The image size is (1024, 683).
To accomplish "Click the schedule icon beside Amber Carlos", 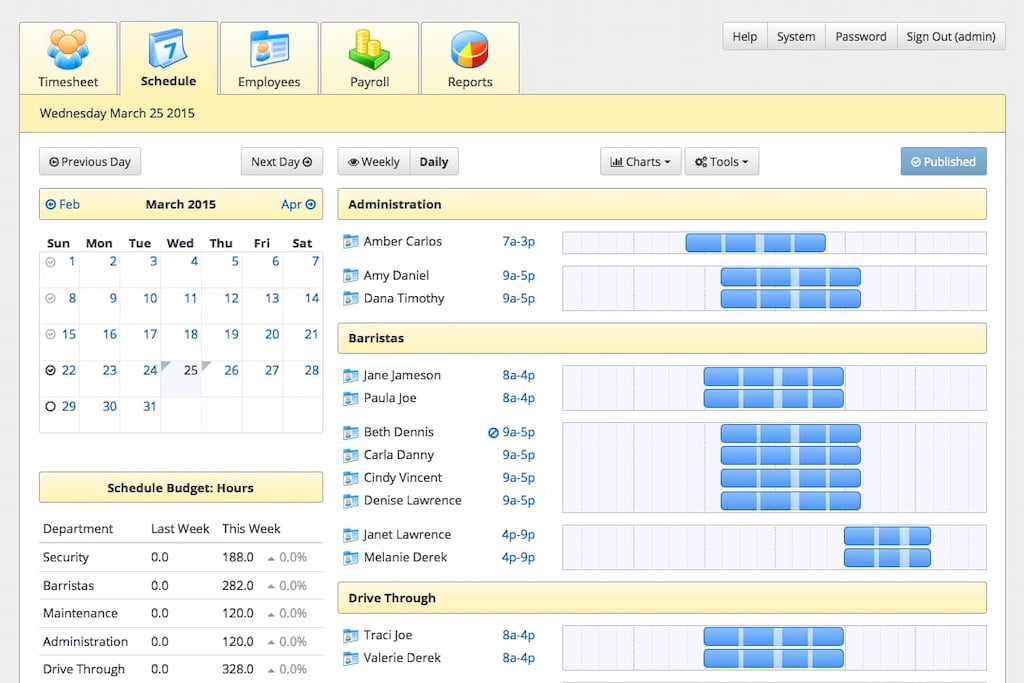I will [351, 241].
